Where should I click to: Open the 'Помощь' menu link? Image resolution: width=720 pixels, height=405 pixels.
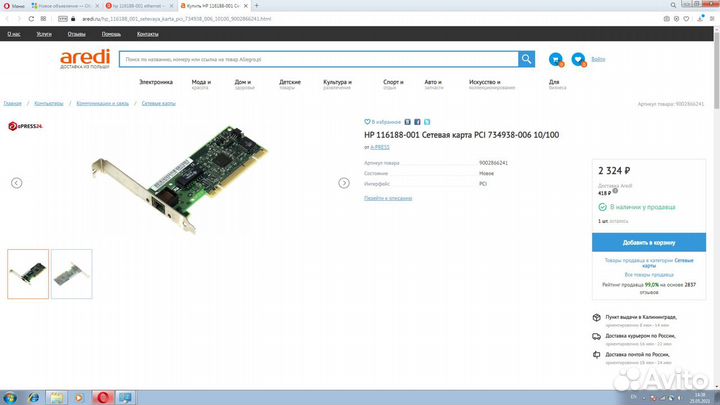[111, 34]
